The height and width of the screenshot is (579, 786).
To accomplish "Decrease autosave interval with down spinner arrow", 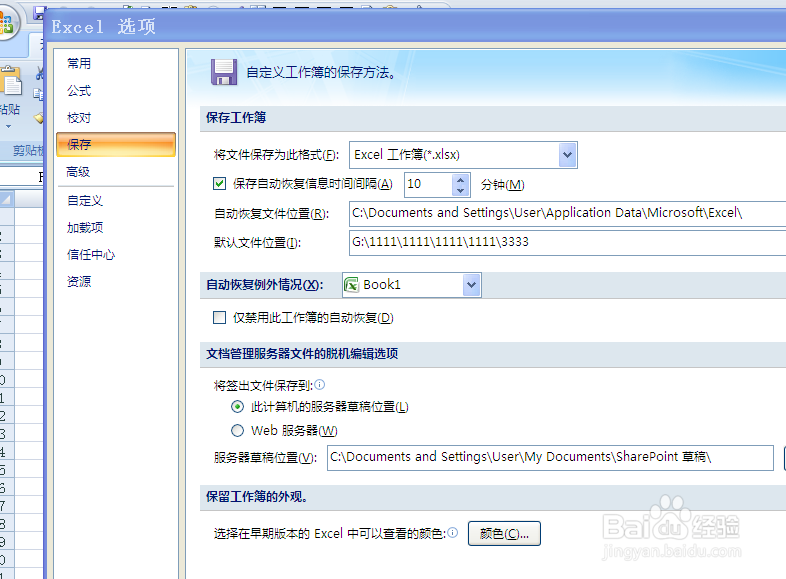I will click(x=461, y=190).
